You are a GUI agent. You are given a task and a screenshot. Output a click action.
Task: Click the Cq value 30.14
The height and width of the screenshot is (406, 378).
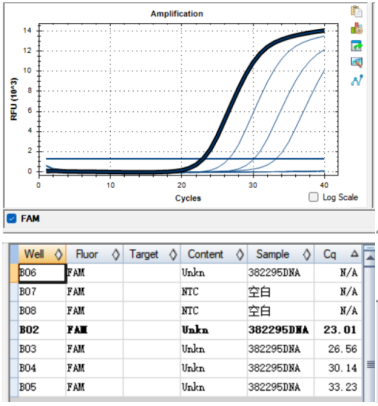[x=342, y=368]
